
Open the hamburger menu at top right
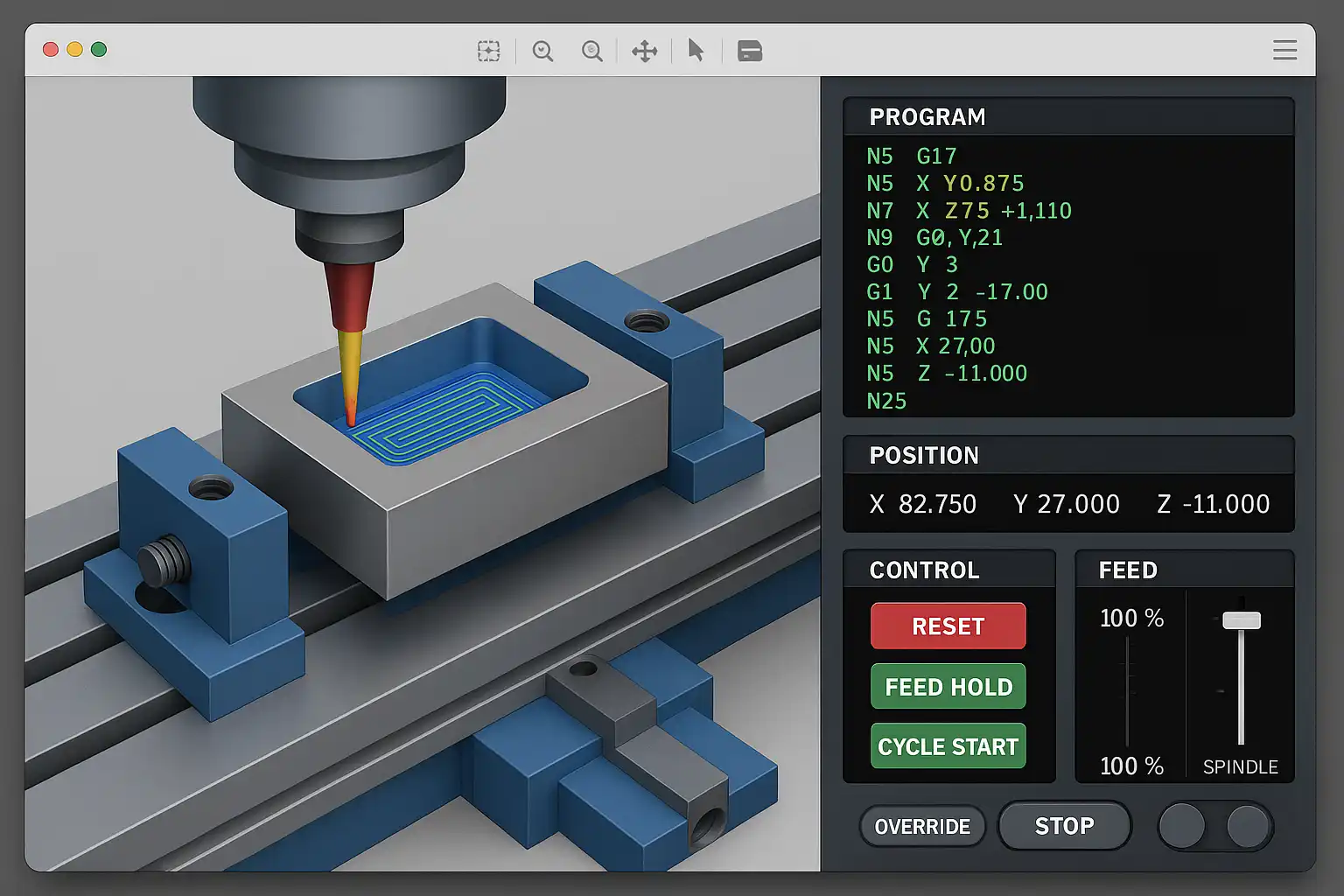[1284, 50]
